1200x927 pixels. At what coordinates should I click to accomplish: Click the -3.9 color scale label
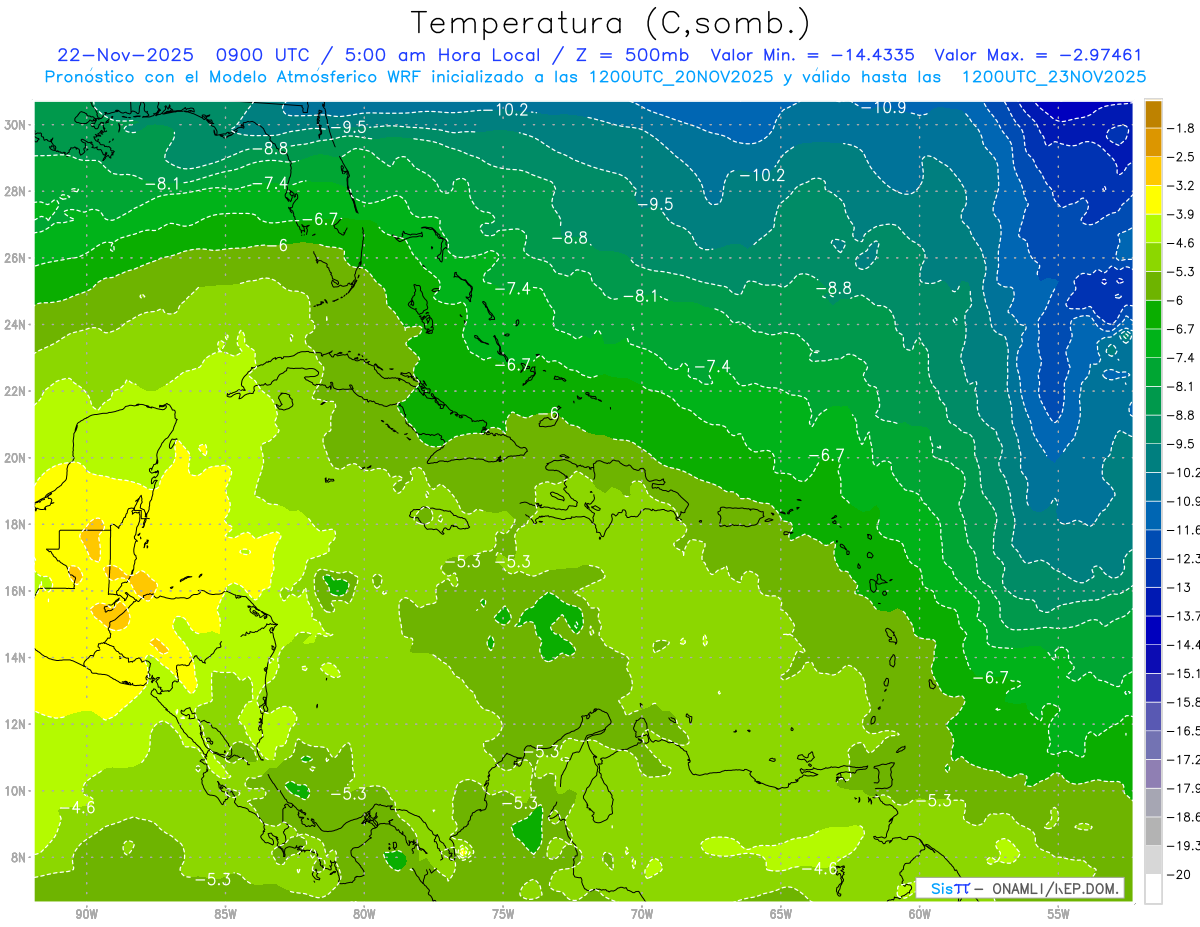tap(1181, 214)
